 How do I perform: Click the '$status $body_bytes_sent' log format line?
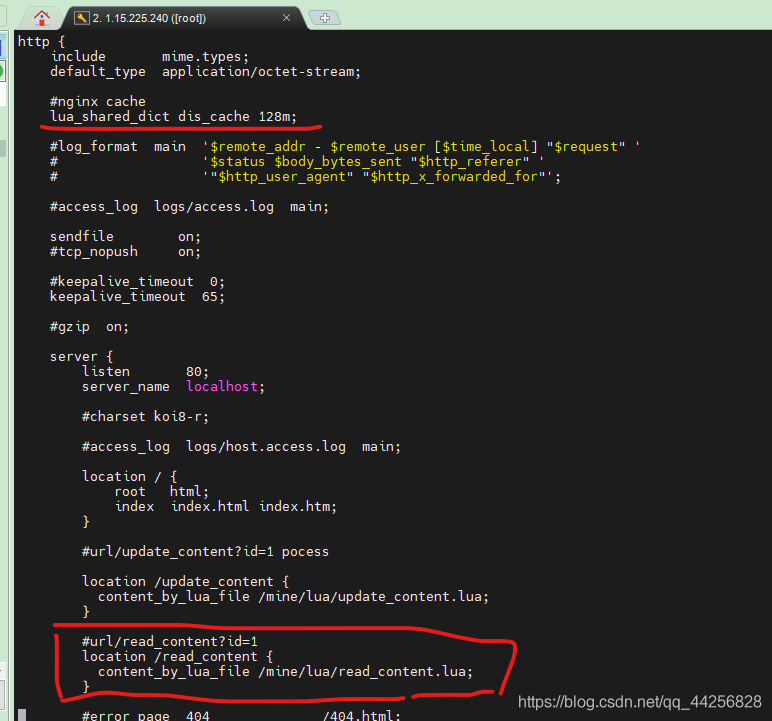(297, 162)
